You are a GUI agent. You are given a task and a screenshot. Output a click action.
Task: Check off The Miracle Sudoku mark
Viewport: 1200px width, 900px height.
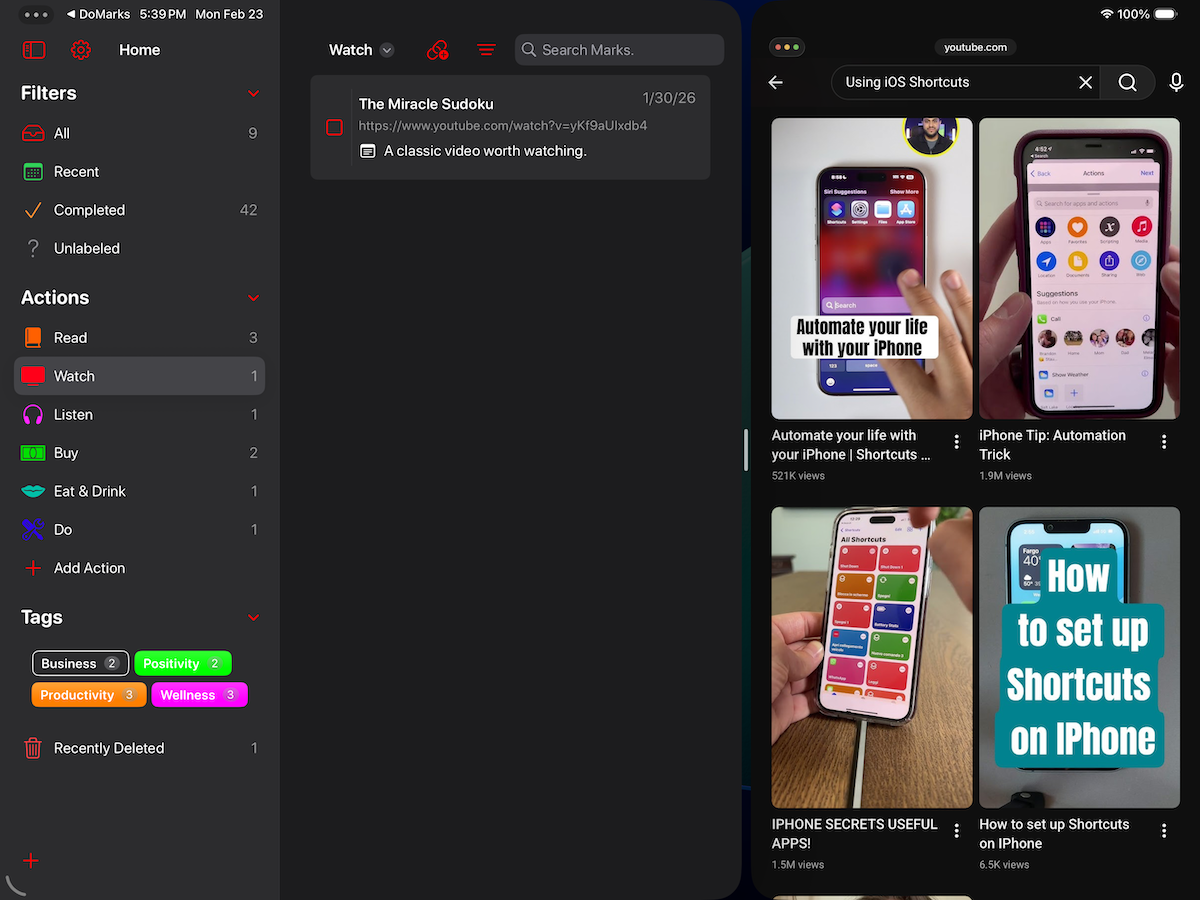click(x=334, y=127)
